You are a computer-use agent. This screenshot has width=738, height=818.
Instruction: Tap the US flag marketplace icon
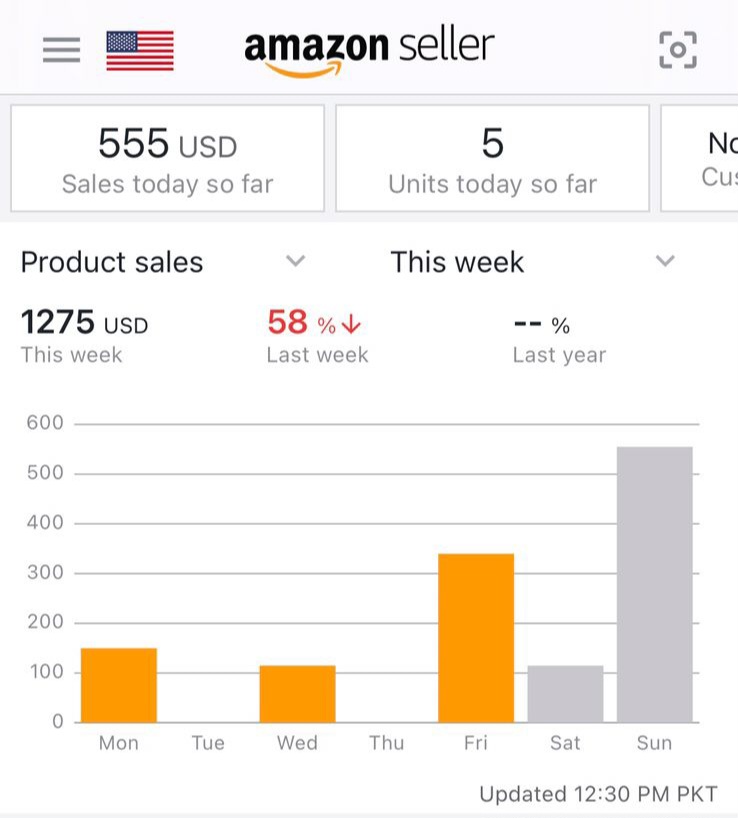click(x=140, y=50)
